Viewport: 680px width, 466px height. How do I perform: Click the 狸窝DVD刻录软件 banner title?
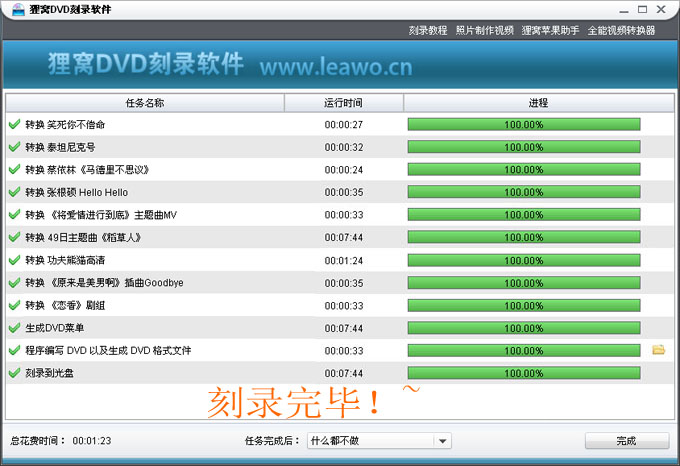click(x=145, y=64)
